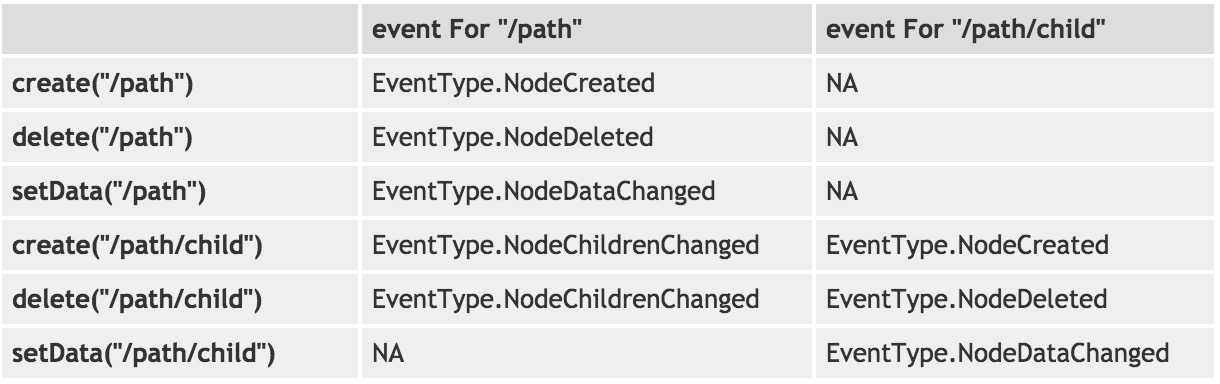This screenshot has height=384, width=1220.
Task: Click the NA cell in the setData("/path") row
Action: 842,191
